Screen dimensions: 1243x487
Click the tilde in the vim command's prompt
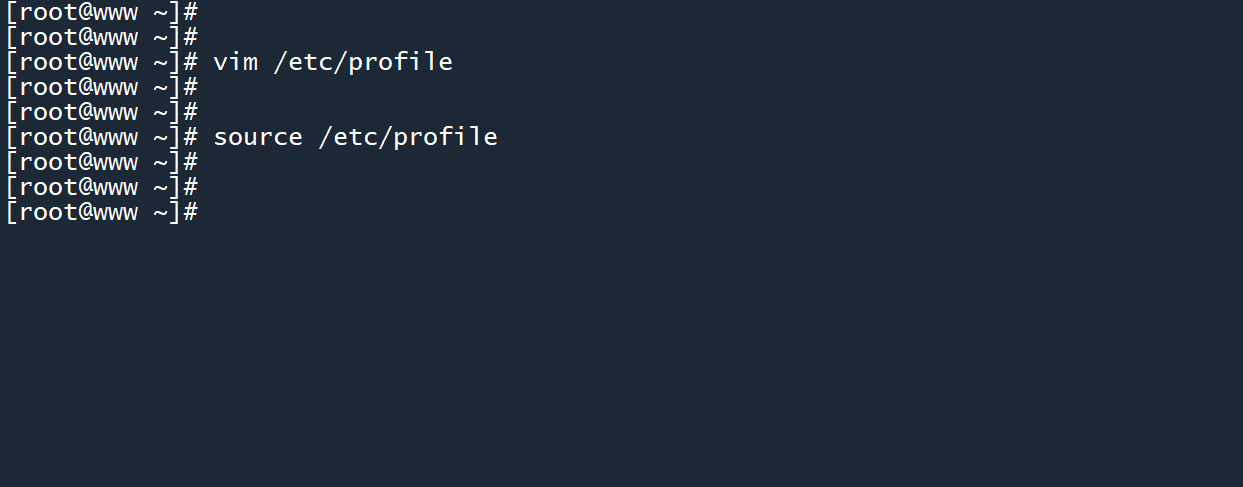(x=160, y=62)
